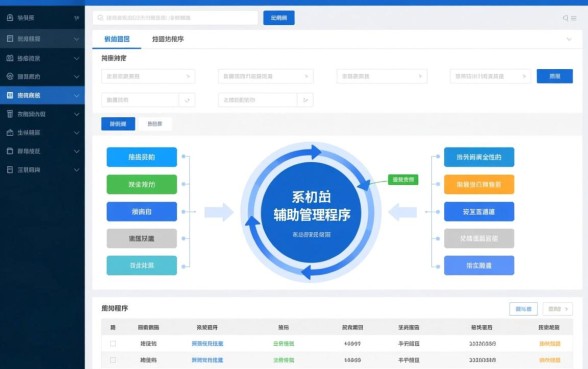Click the small green tag beside the central circle

(x=403, y=180)
